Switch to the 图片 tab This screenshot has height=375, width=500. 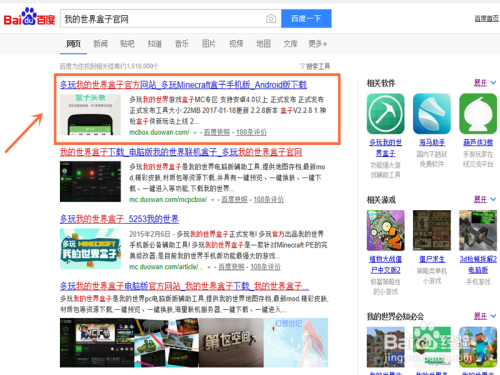click(x=209, y=43)
